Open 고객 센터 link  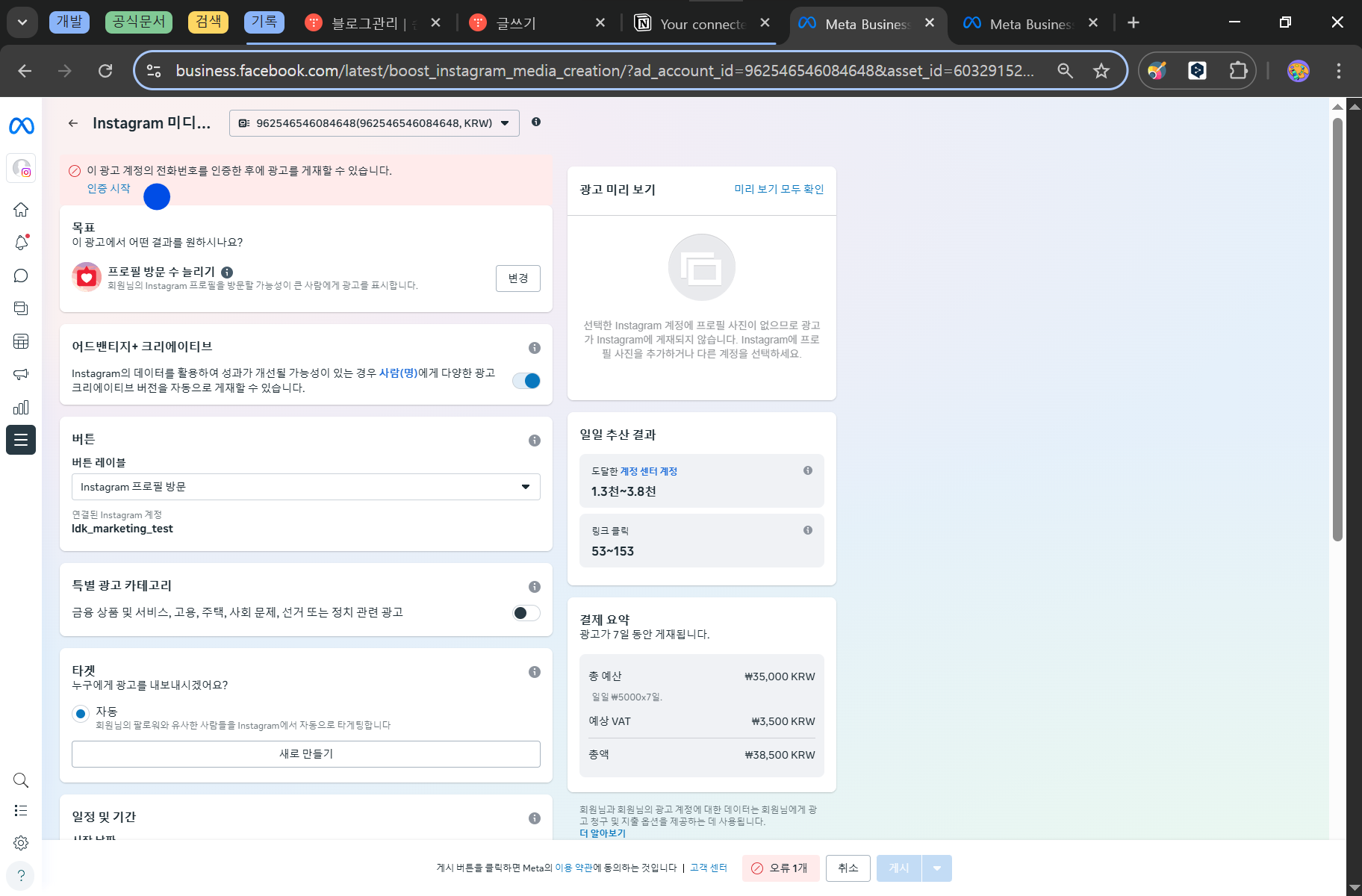(709, 868)
